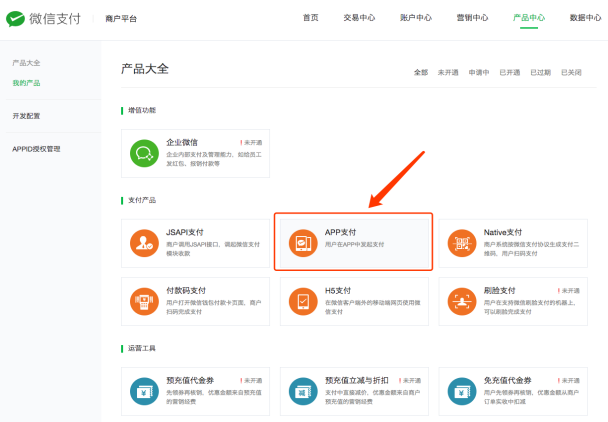Open 开发配置 in the left sidebar
This screenshot has width=608, height=422.
click(26, 116)
